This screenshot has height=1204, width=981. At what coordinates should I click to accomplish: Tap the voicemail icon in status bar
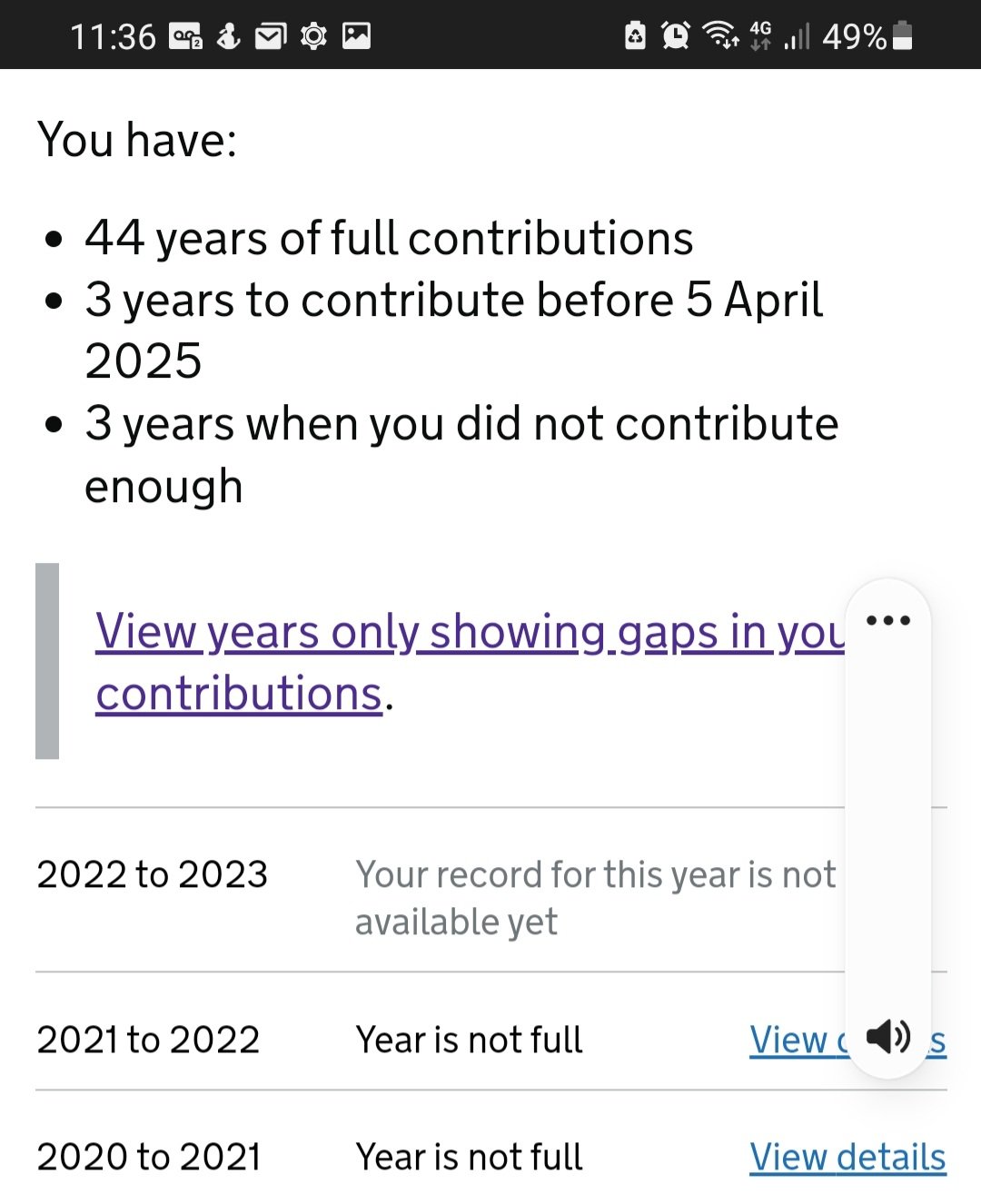pyautogui.click(x=186, y=36)
